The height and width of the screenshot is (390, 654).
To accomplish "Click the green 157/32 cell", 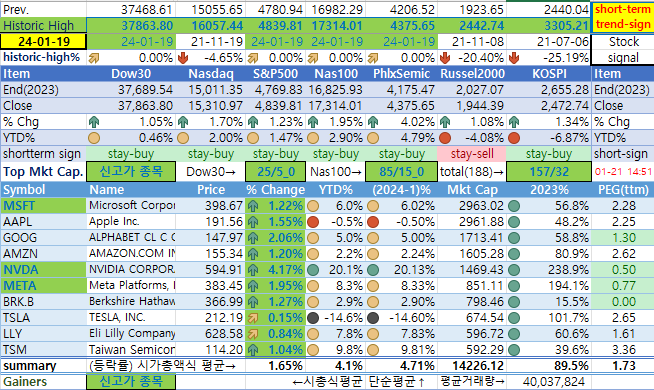I will tap(548, 171).
